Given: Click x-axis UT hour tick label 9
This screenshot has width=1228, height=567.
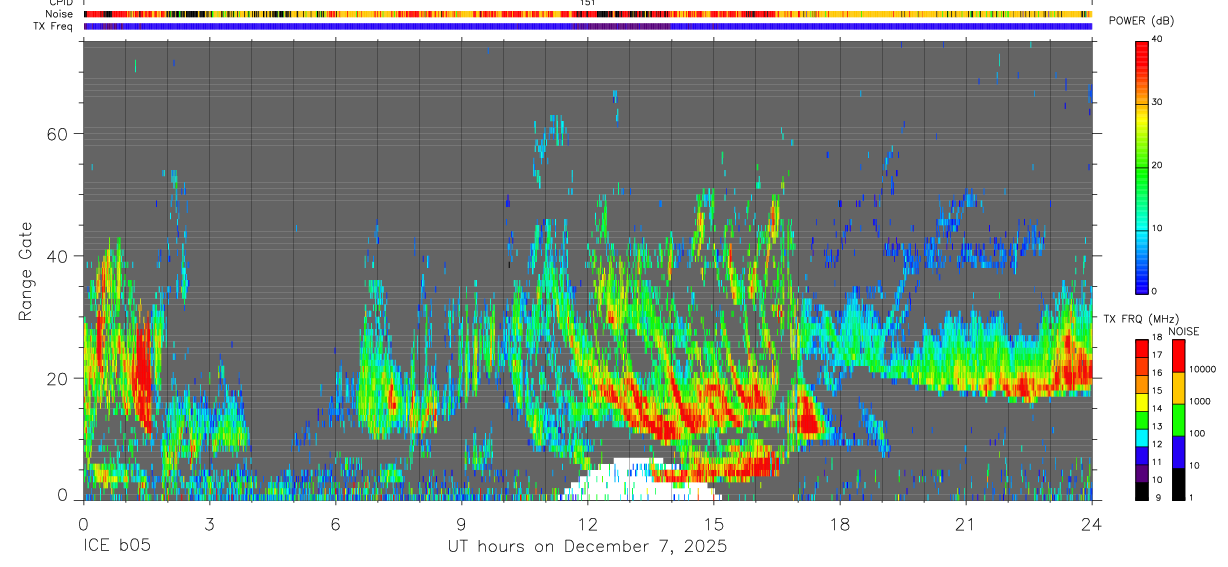Looking at the screenshot, I should coord(461,524).
